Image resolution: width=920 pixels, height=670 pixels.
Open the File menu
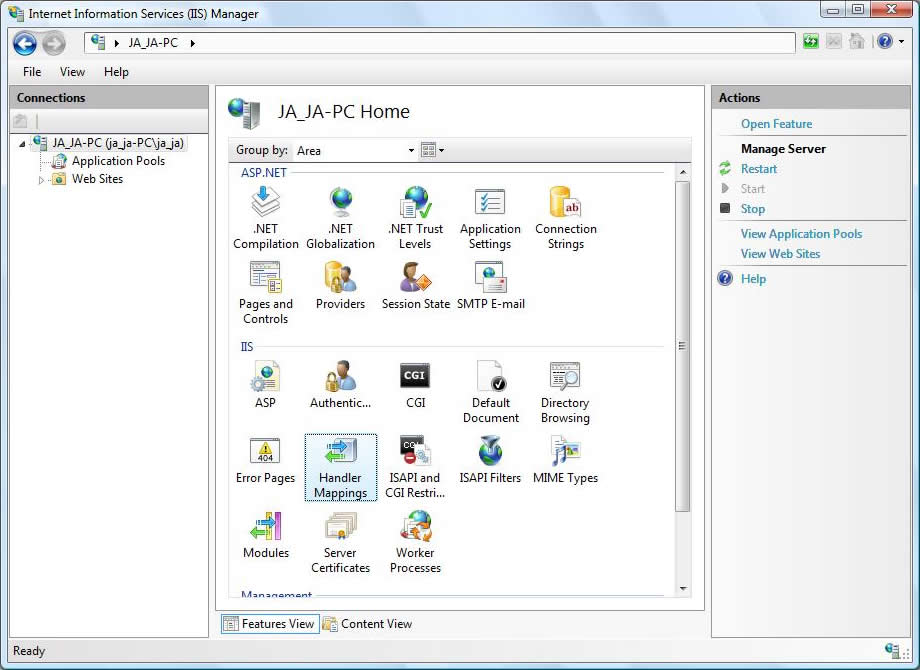(x=32, y=72)
